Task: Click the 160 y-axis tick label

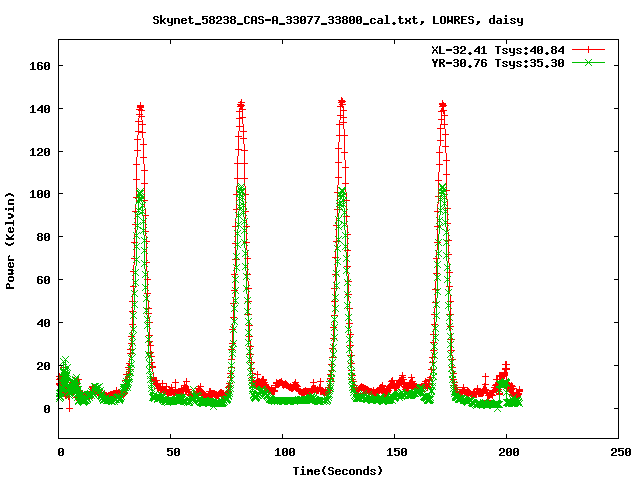Action: pyautogui.click(x=40, y=66)
